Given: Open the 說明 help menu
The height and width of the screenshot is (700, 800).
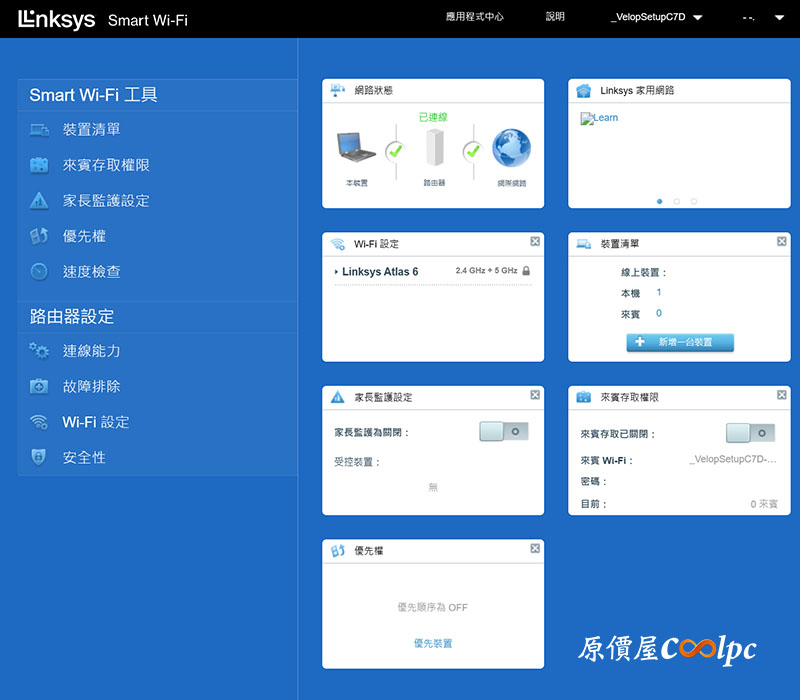Looking at the screenshot, I should pyautogui.click(x=555, y=17).
